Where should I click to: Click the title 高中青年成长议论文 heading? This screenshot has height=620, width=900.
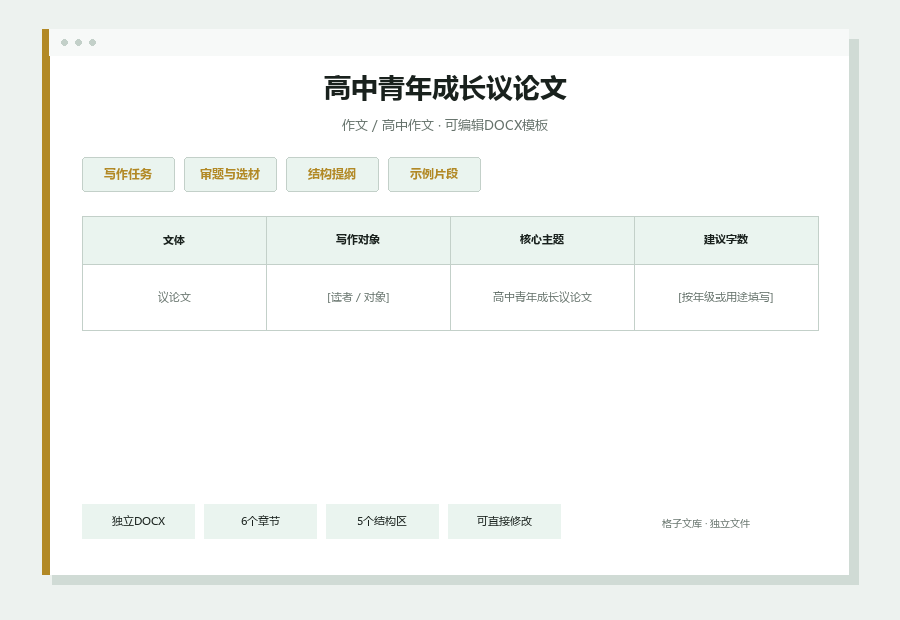tap(445, 88)
